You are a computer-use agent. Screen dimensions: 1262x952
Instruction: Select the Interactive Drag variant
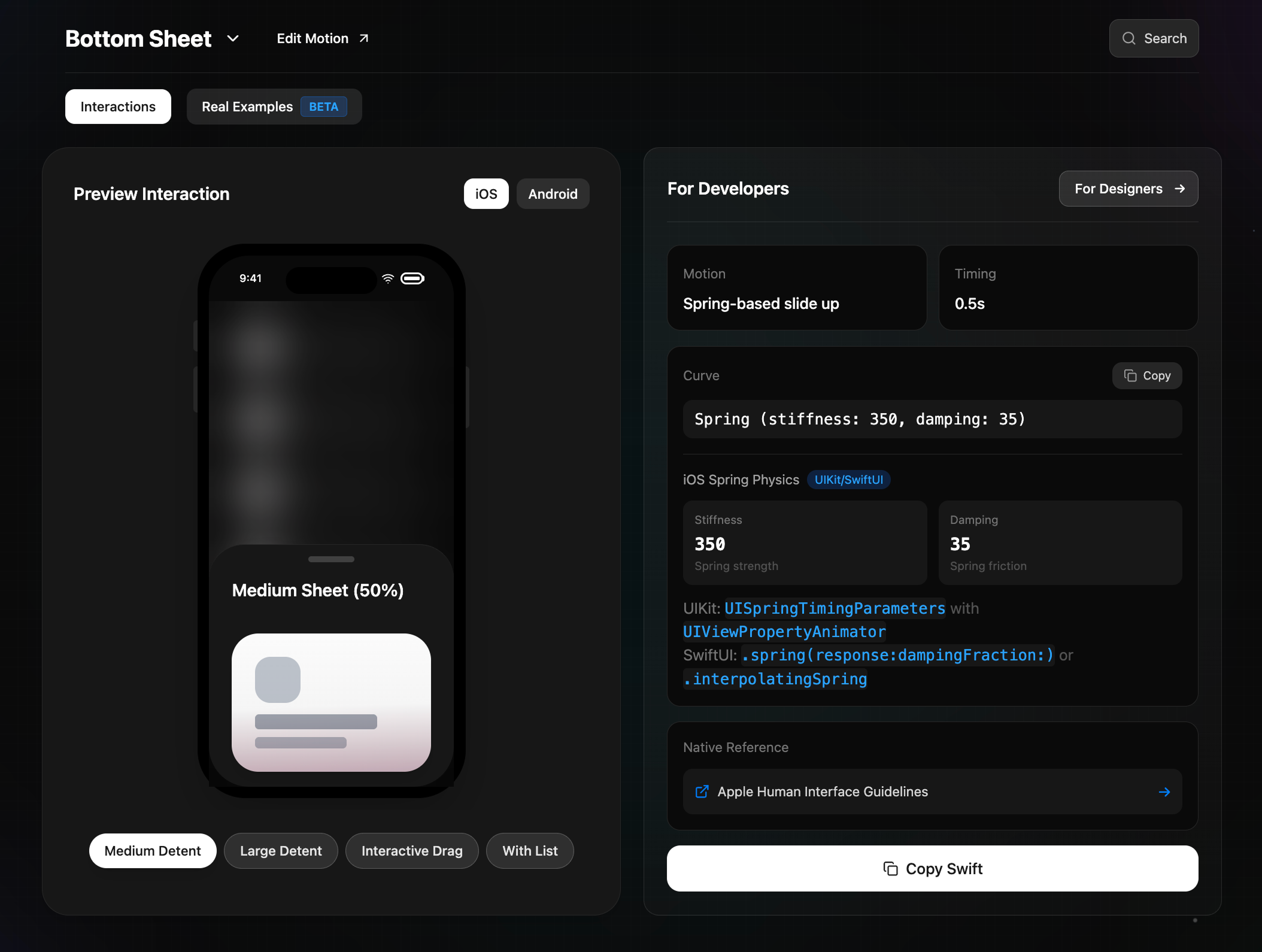coord(412,851)
